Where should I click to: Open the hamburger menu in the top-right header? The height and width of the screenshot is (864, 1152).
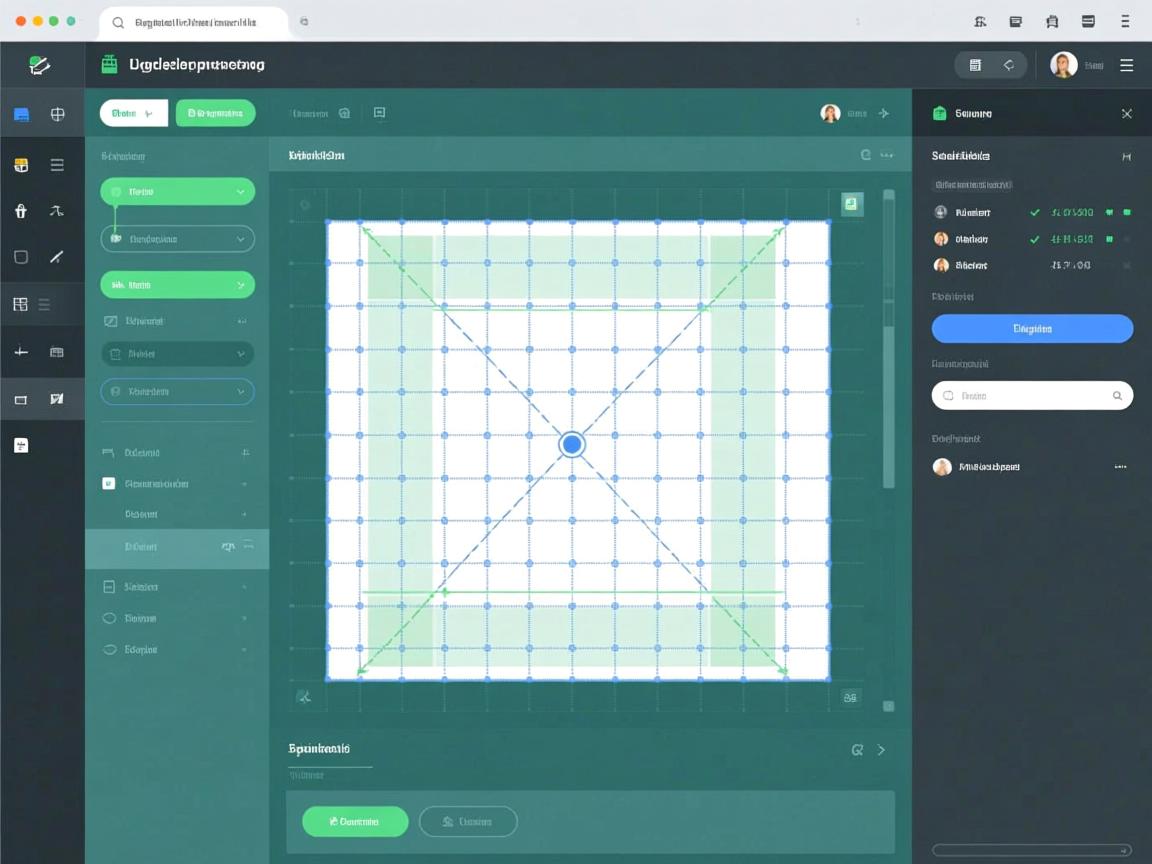tap(1126, 65)
